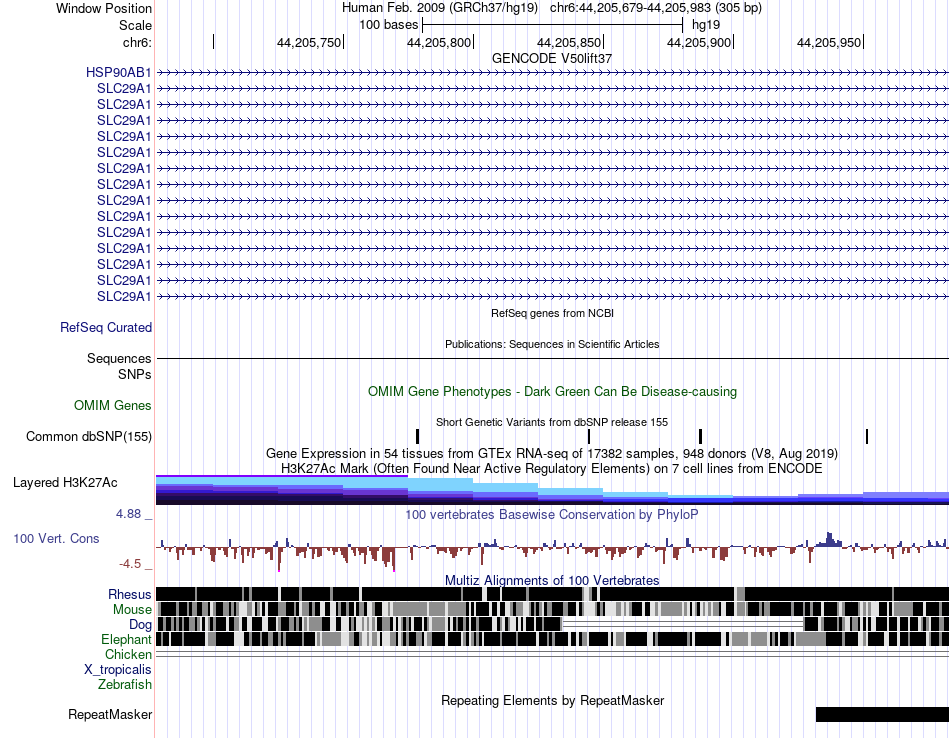Image resolution: width=950 pixels, height=738 pixels.
Task: Click the Common dbSNP(155) track label
Action: [89, 436]
